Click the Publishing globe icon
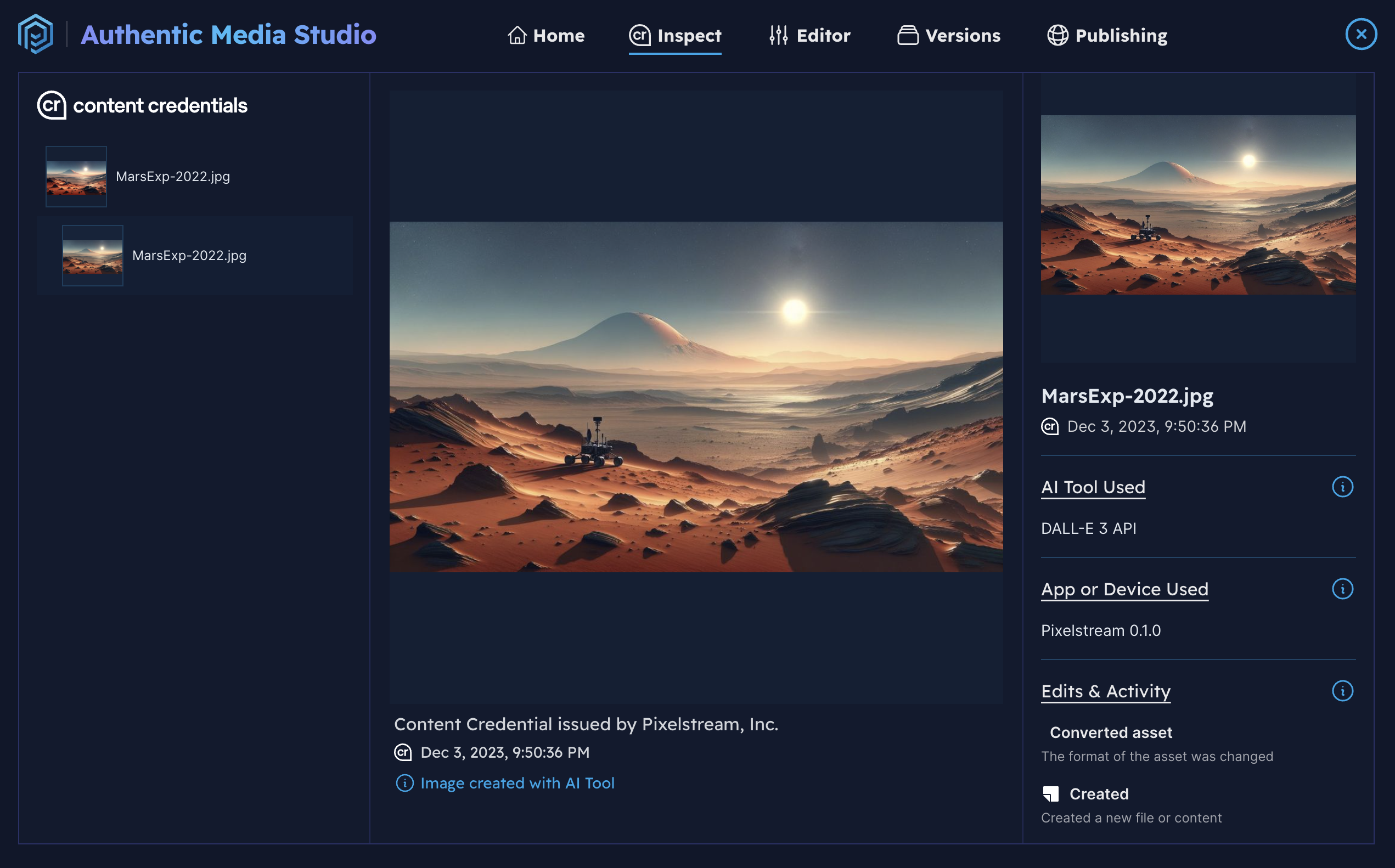The image size is (1395, 868). click(1058, 35)
